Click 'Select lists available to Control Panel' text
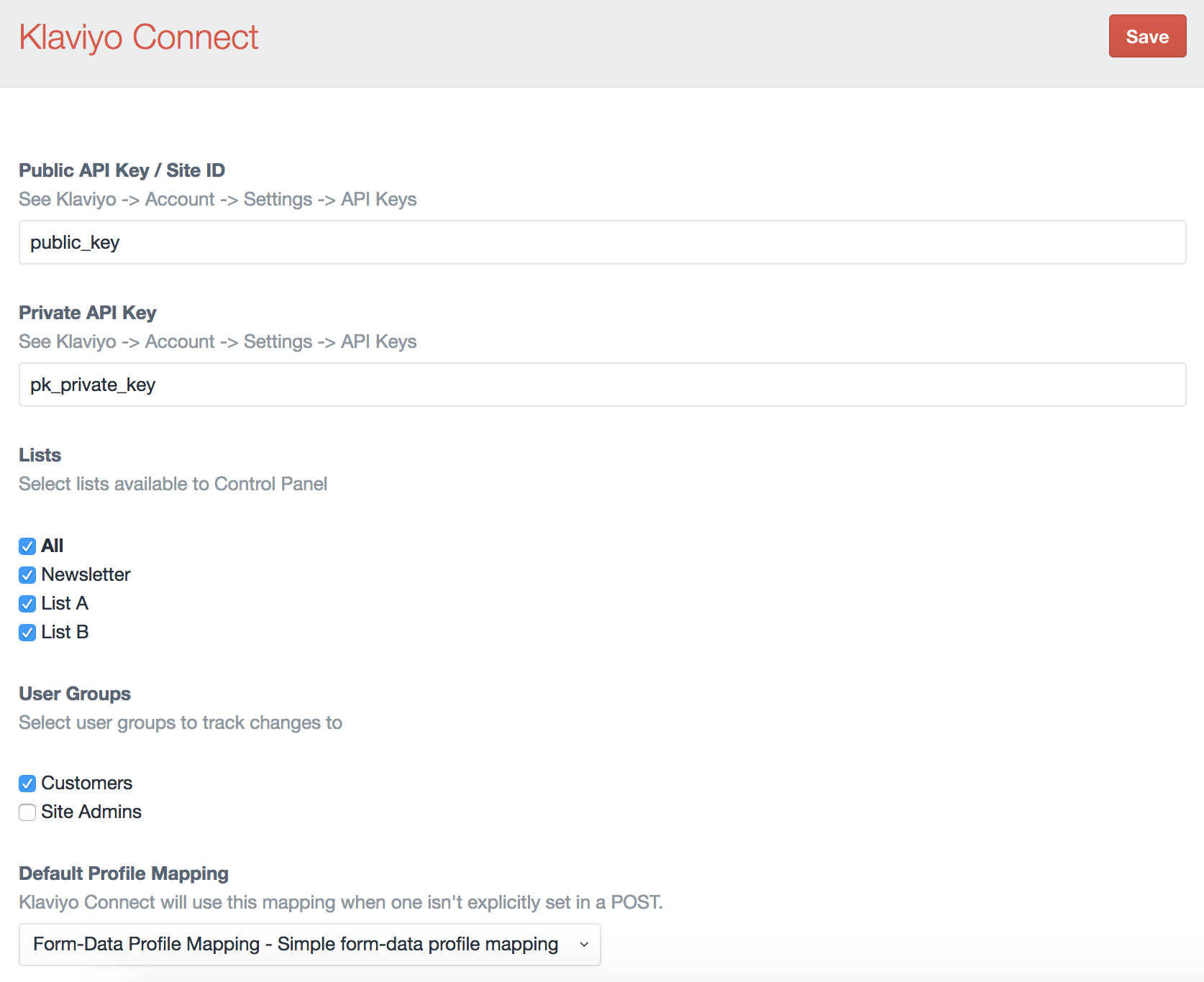Viewport: 1204px width, 982px height. [173, 484]
